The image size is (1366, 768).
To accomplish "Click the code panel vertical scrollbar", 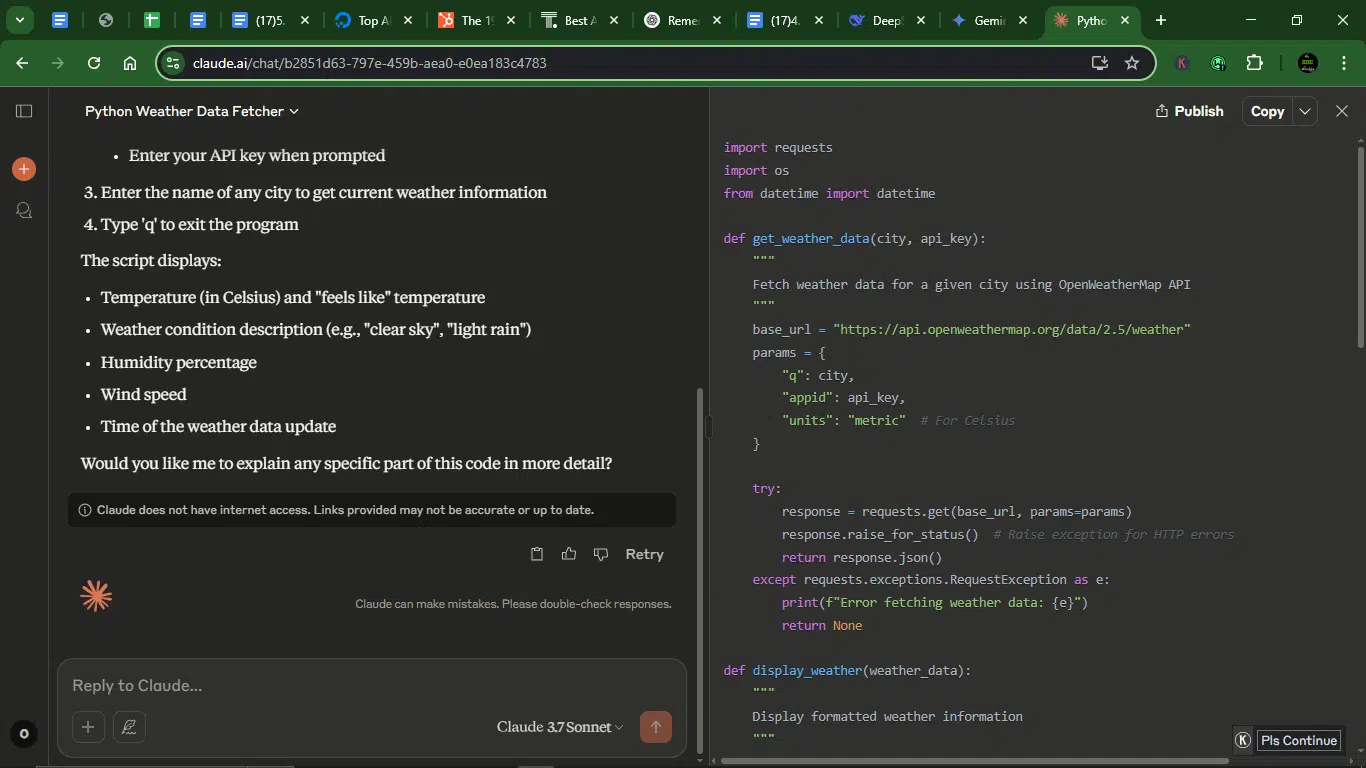I will (x=1360, y=246).
